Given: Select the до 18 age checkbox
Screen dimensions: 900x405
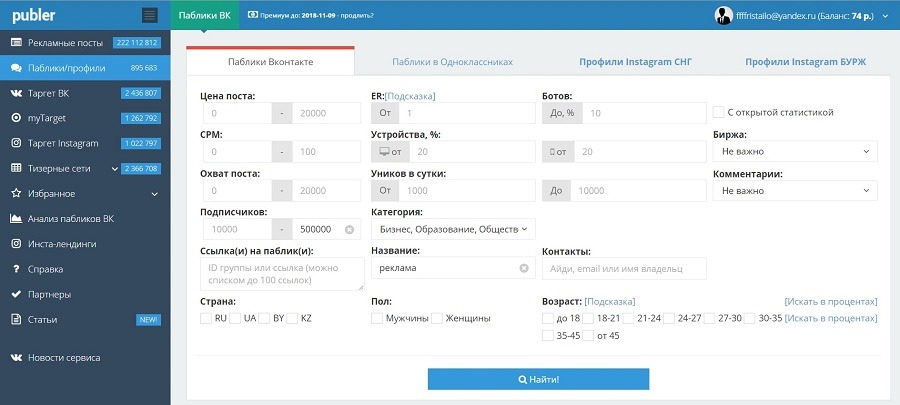Looking at the screenshot, I should (x=548, y=318).
